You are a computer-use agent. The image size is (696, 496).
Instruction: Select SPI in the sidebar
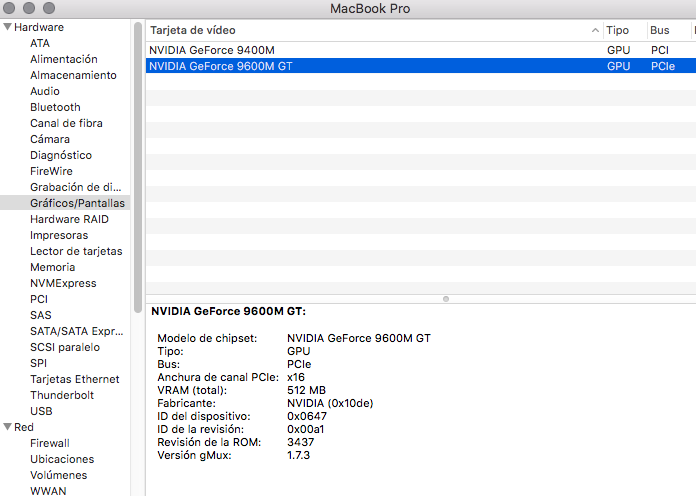point(38,363)
